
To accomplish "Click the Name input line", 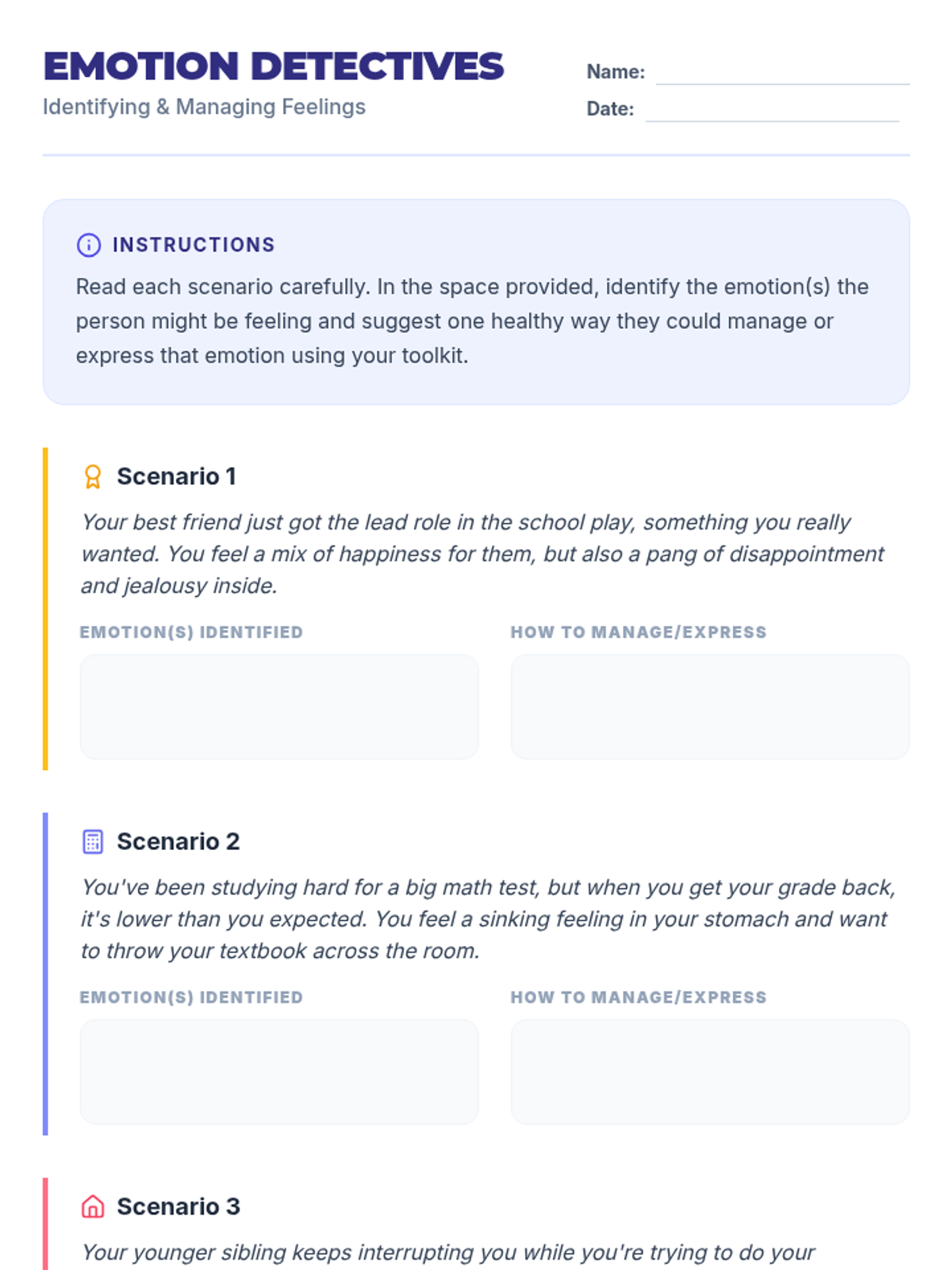I will click(x=782, y=73).
